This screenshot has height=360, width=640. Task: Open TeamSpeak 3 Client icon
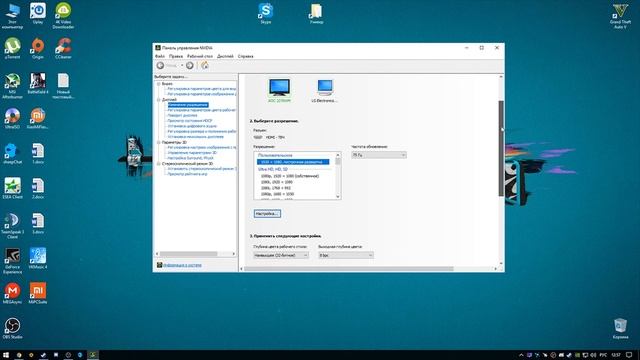pyautogui.click(x=12, y=226)
